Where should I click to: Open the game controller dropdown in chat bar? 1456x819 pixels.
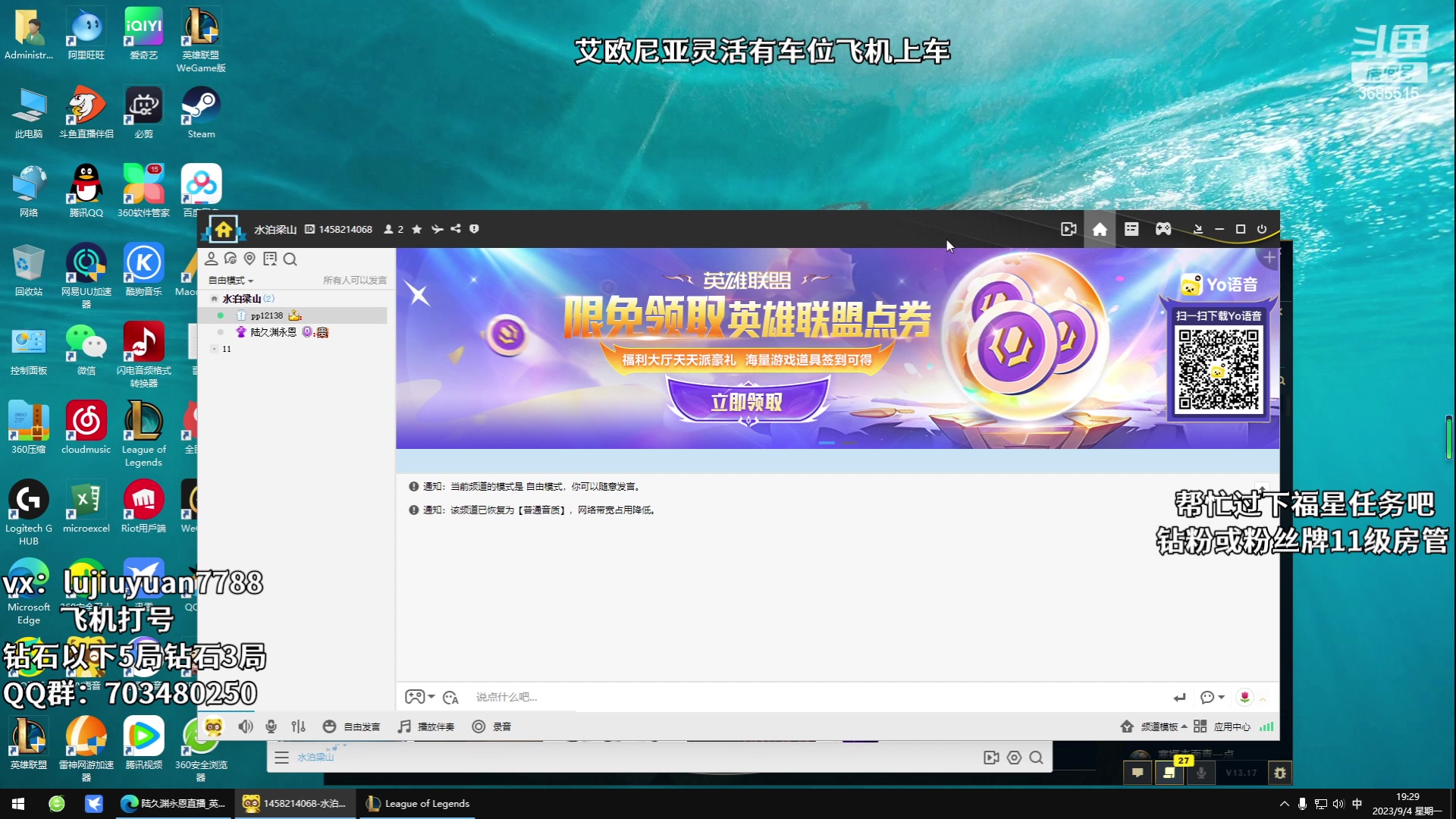(x=419, y=697)
